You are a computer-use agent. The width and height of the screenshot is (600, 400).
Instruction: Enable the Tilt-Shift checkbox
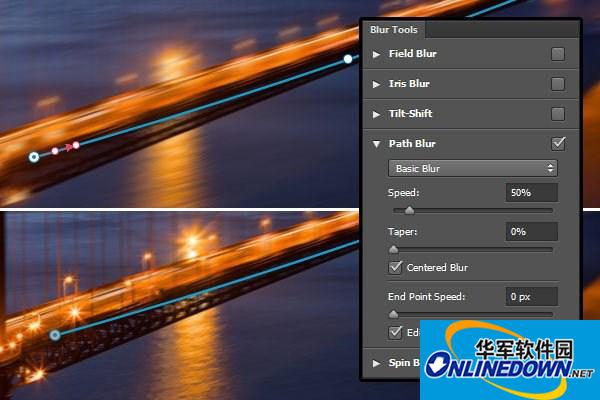(x=558, y=114)
